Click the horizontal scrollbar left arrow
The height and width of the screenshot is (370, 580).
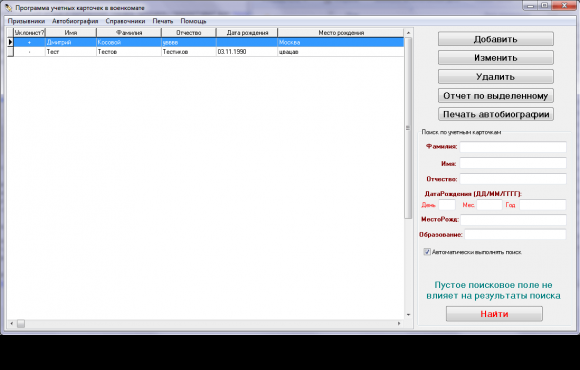(11, 324)
